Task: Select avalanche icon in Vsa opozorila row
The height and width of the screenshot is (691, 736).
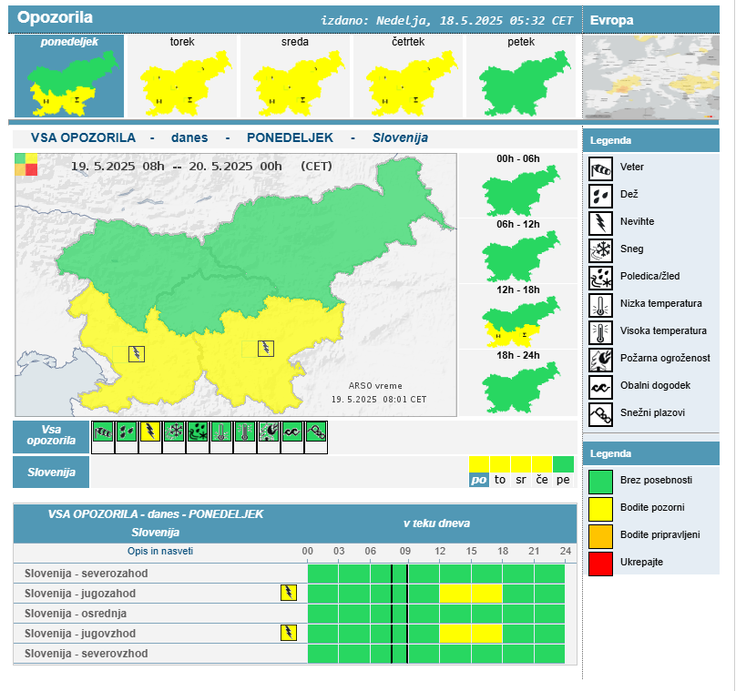Action: point(316,431)
